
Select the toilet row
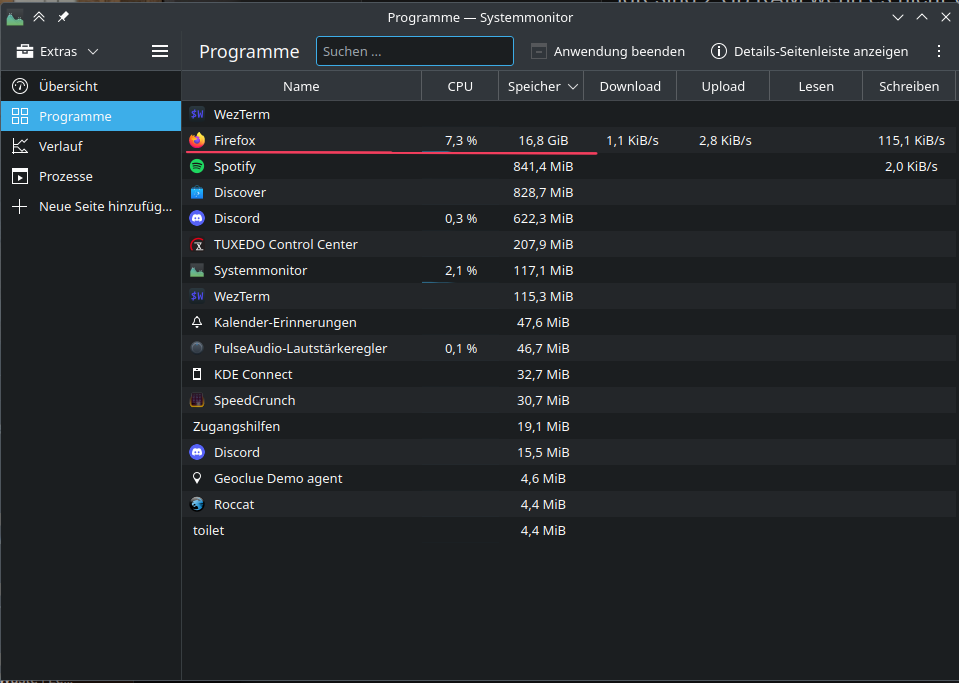tap(570, 530)
